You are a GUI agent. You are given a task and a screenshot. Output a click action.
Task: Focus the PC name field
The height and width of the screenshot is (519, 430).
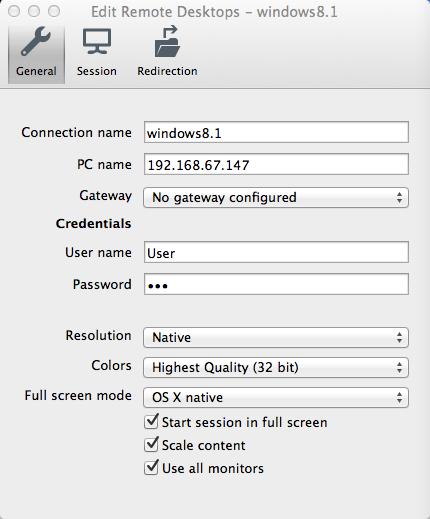click(276, 164)
